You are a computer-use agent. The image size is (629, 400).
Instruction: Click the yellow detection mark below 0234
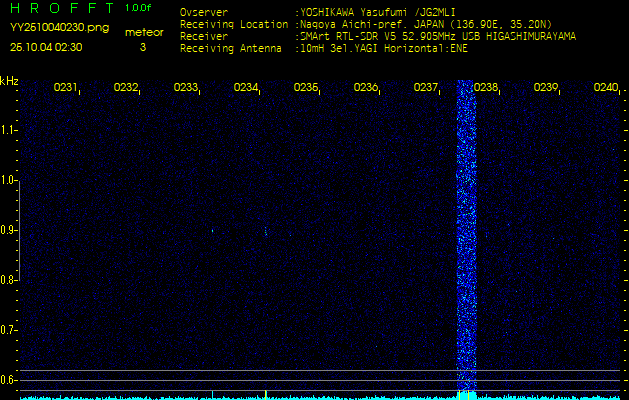tap(266, 394)
